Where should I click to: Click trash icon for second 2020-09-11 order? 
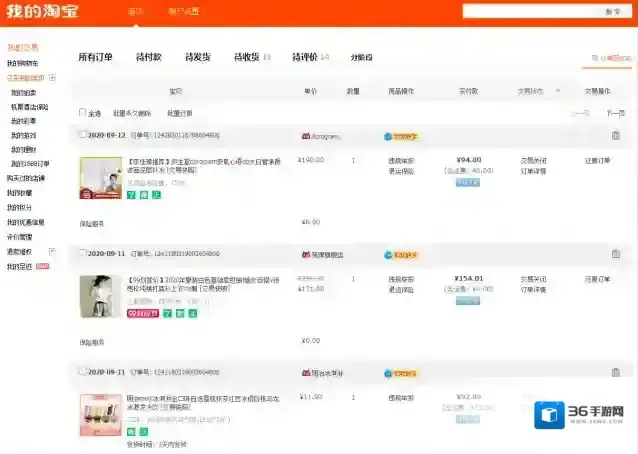click(616, 254)
